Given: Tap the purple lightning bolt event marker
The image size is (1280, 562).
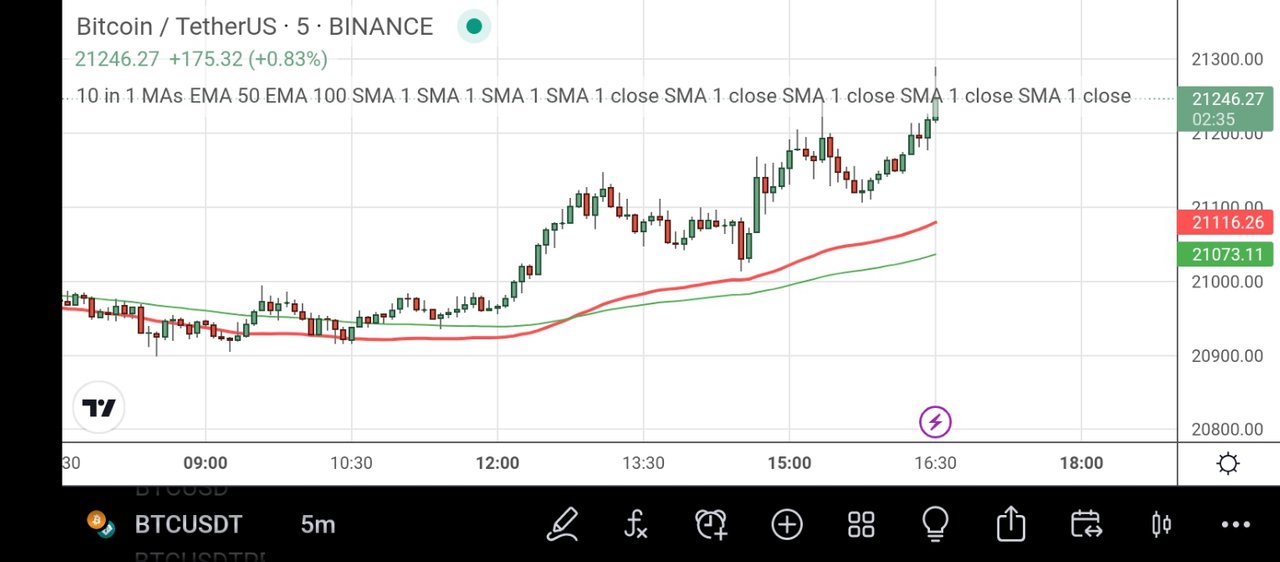Looking at the screenshot, I should click(x=935, y=422).
